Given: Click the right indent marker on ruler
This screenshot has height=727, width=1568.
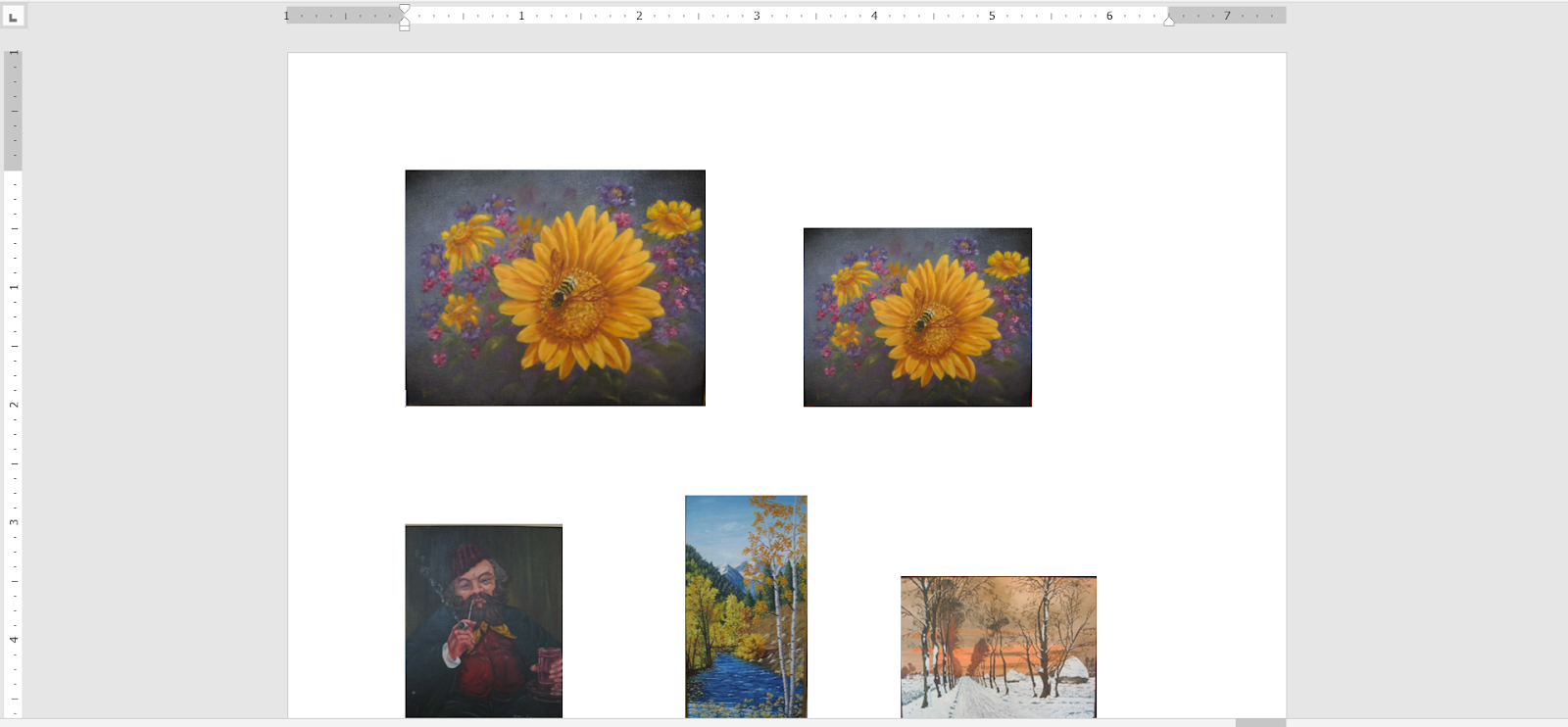Looking at the screenshot, I should point(1168,21).
